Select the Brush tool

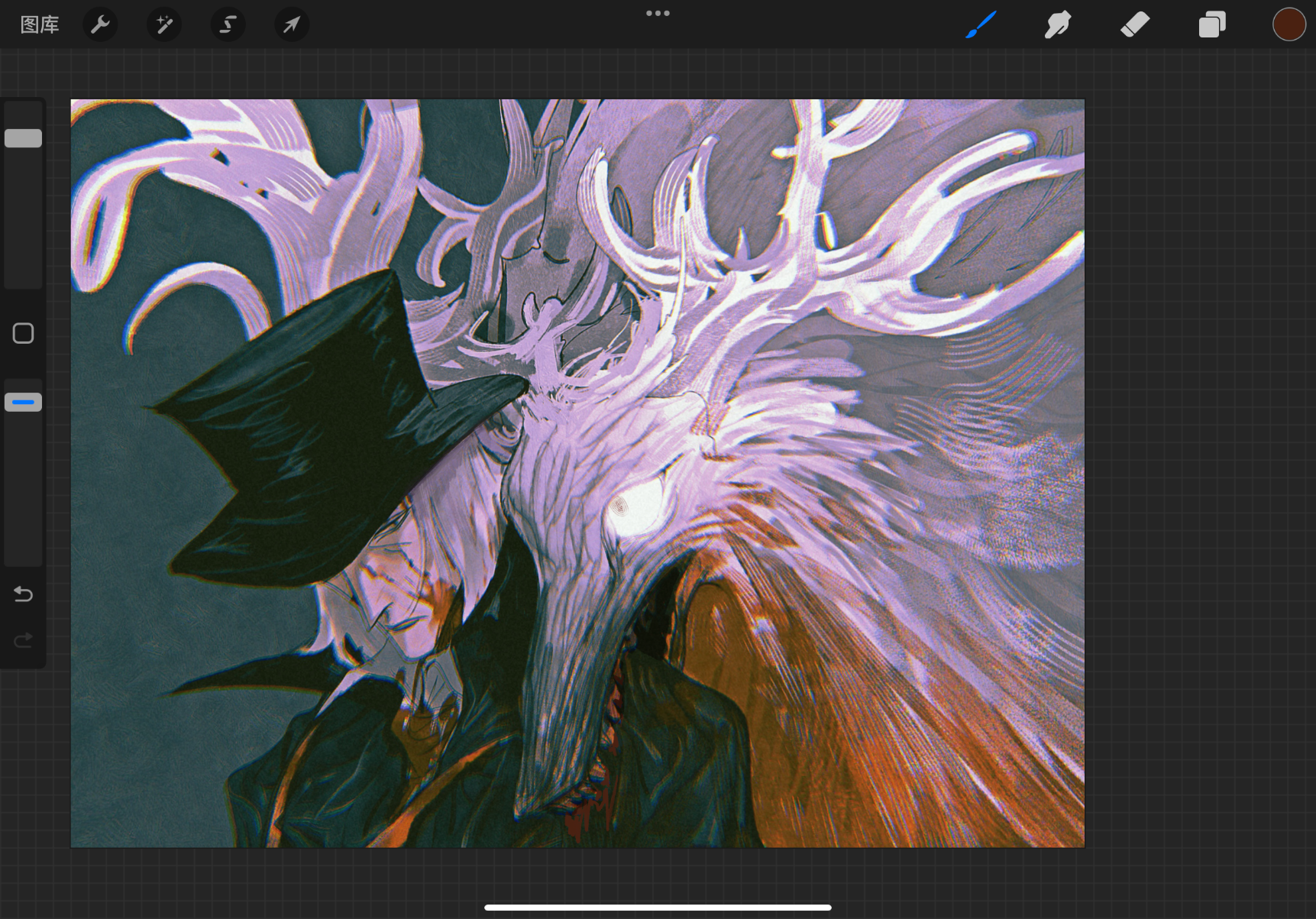click(x=981, y=24)
